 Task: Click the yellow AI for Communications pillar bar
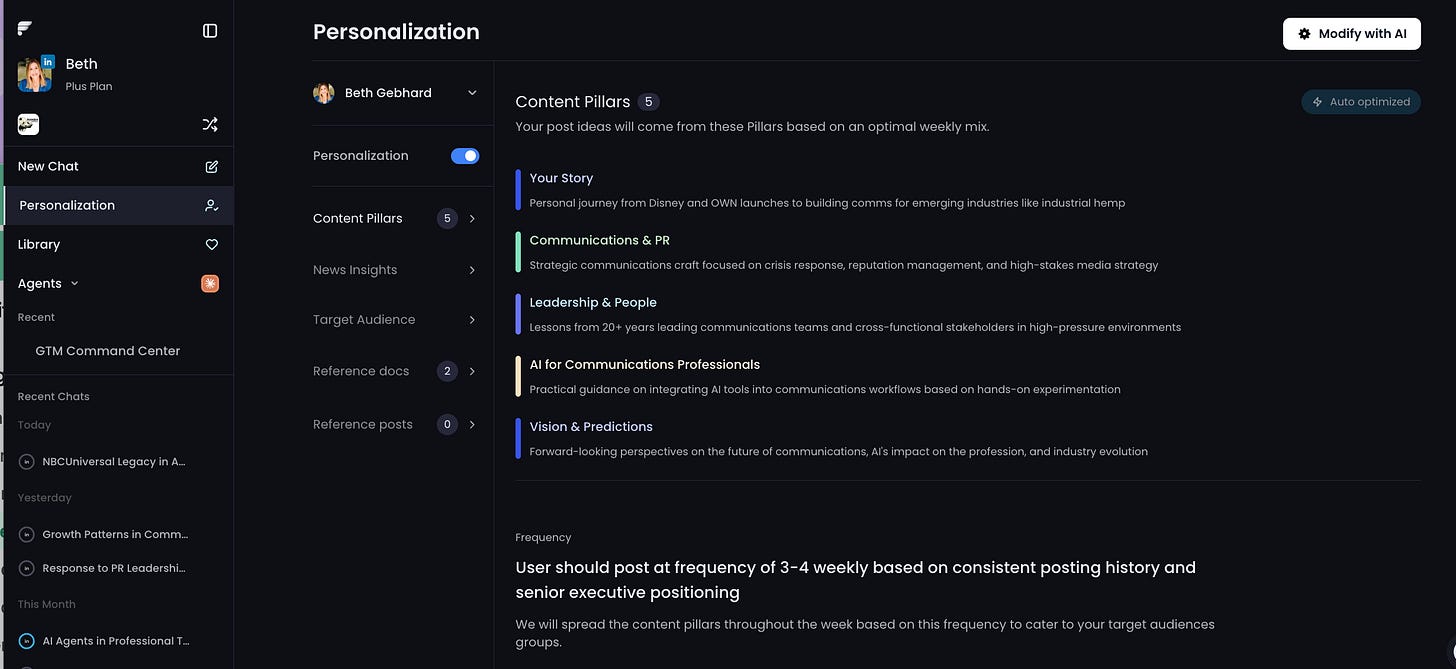coord(518,377)
